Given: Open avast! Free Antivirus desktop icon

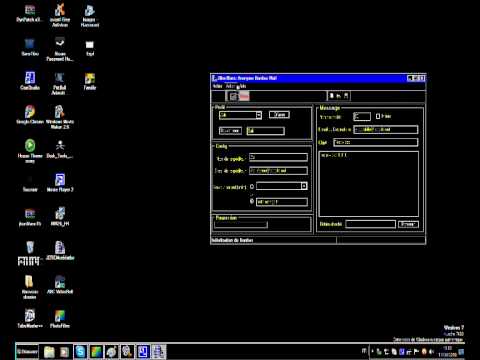Looking at the screenshot, I should (60, 15).
